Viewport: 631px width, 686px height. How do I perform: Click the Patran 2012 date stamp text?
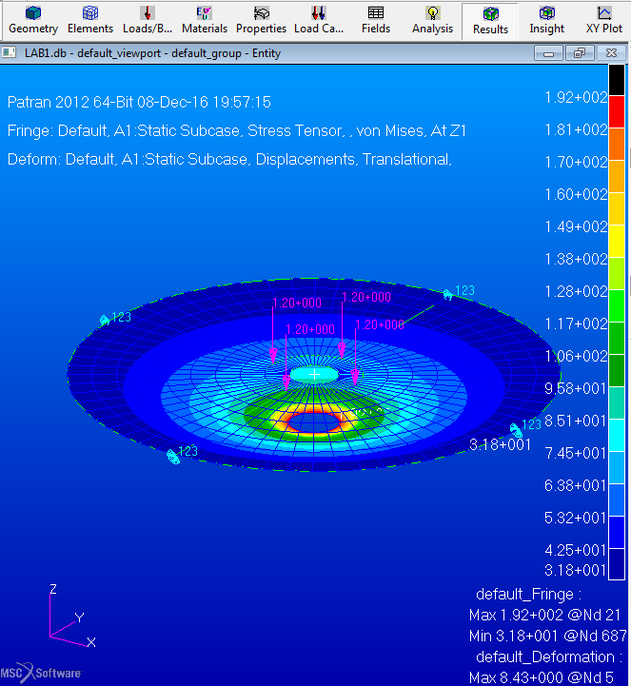click(139, 102)
